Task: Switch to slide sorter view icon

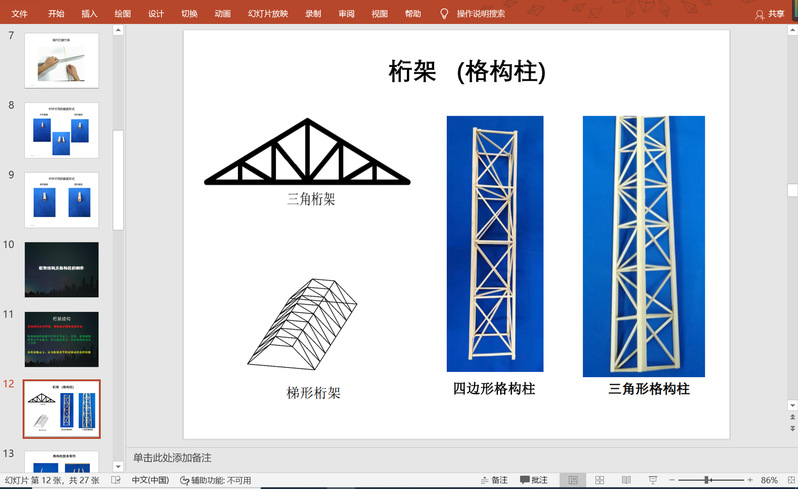Action: (598, 480)
